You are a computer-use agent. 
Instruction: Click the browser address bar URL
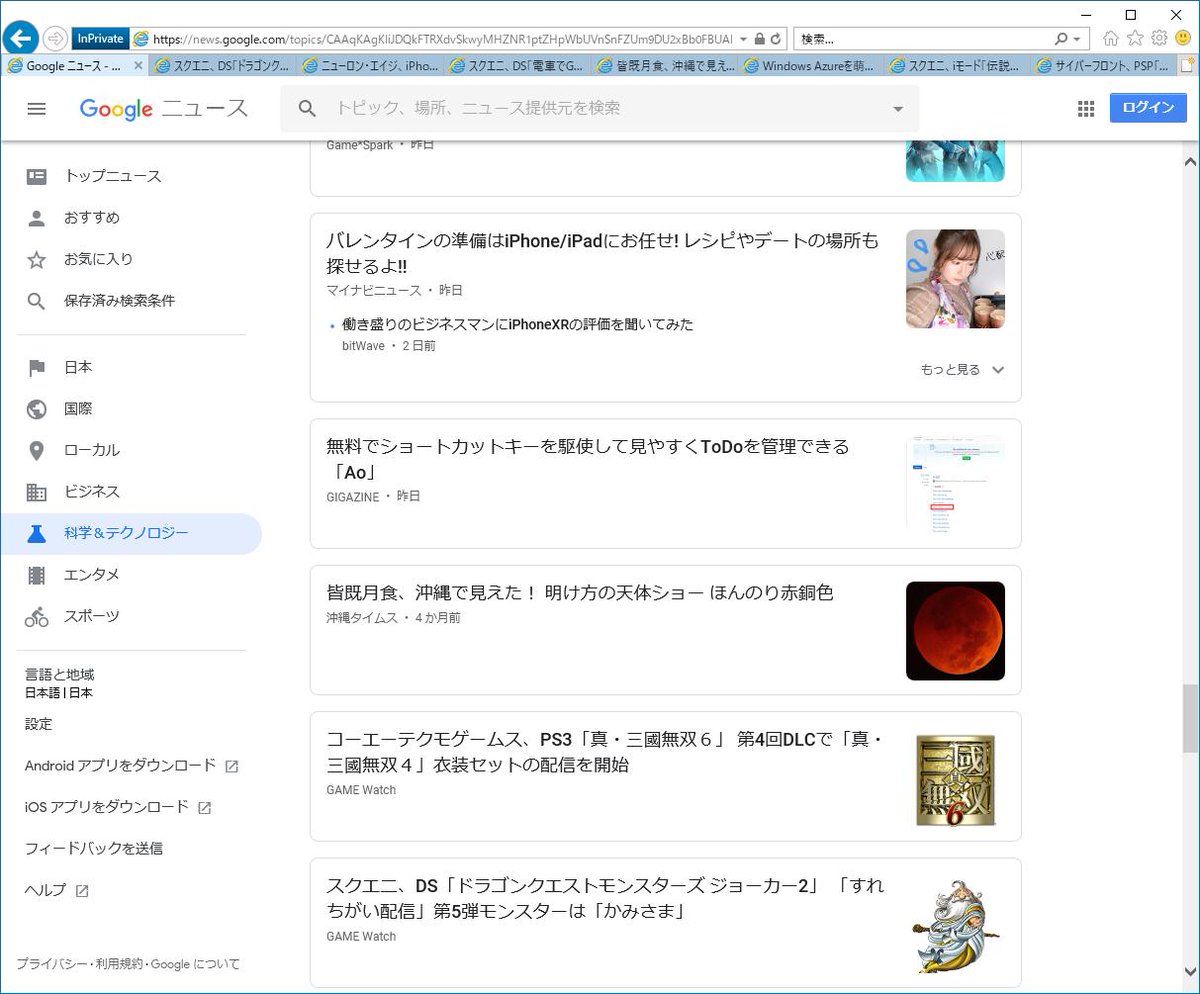pyautogui.click(x=442, y=39)
